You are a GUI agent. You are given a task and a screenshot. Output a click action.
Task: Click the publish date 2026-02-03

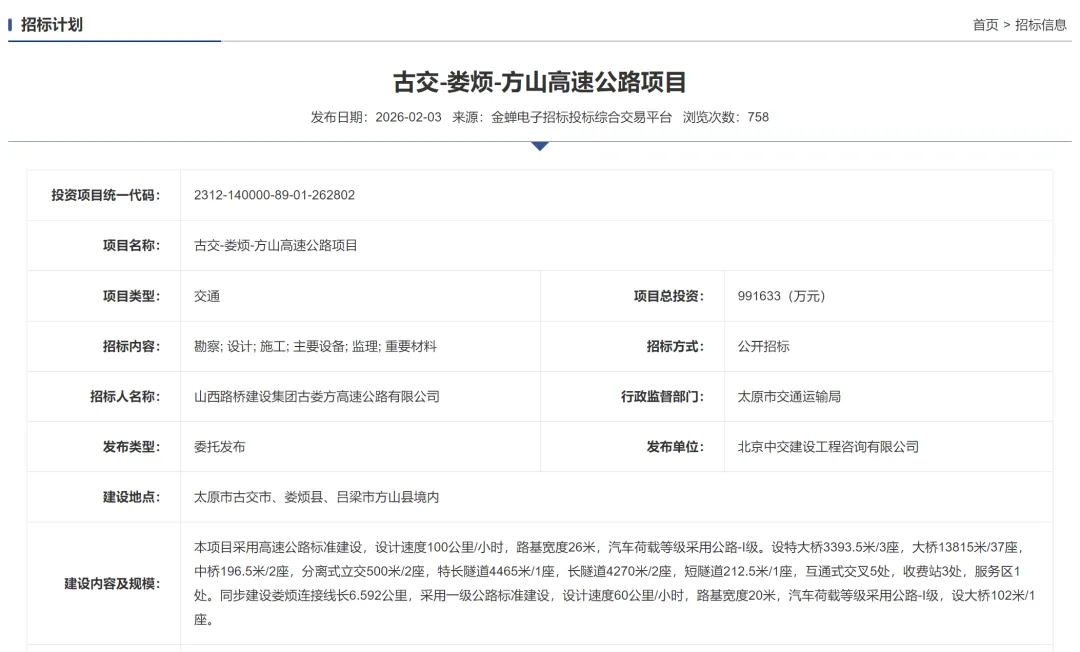(x=408, y=117)
